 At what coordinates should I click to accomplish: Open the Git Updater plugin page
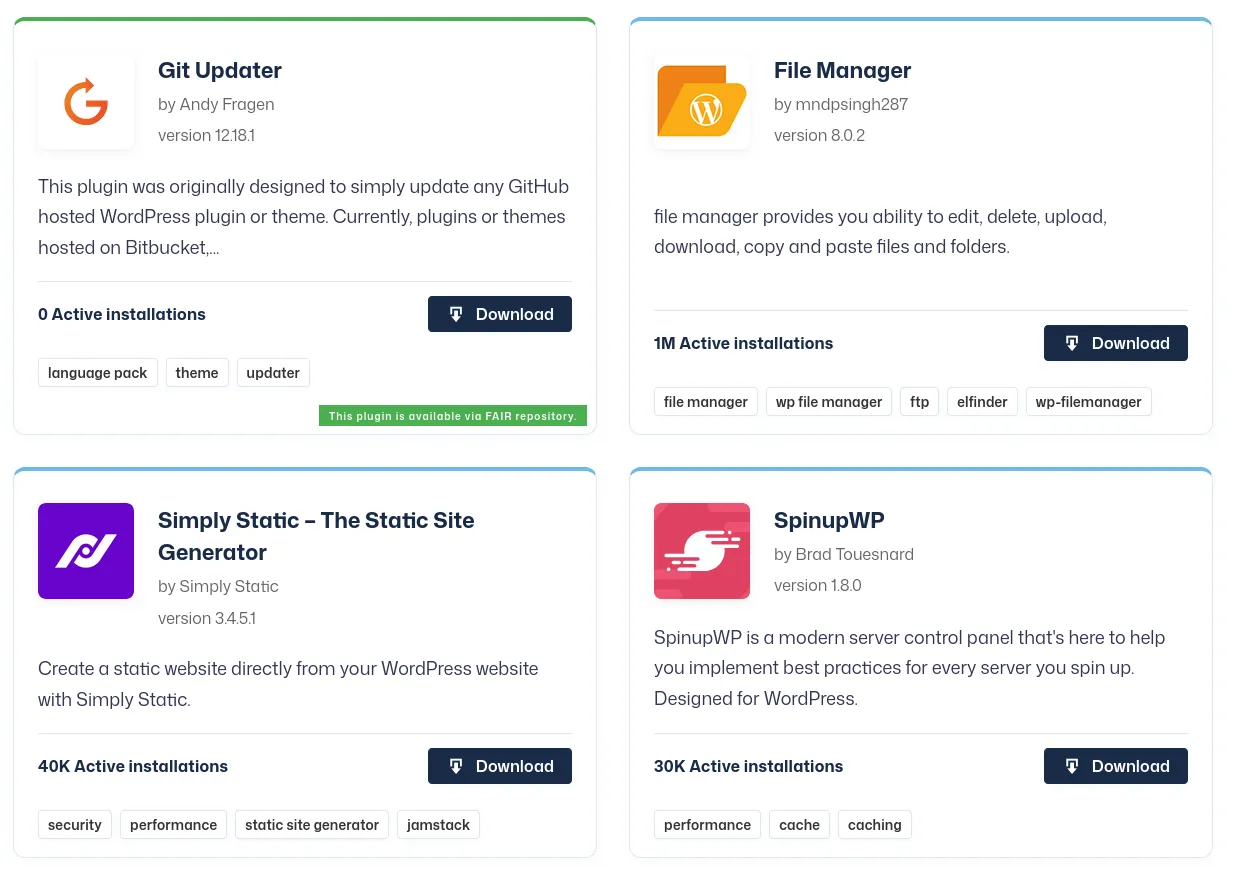click(x=219, y=70)
